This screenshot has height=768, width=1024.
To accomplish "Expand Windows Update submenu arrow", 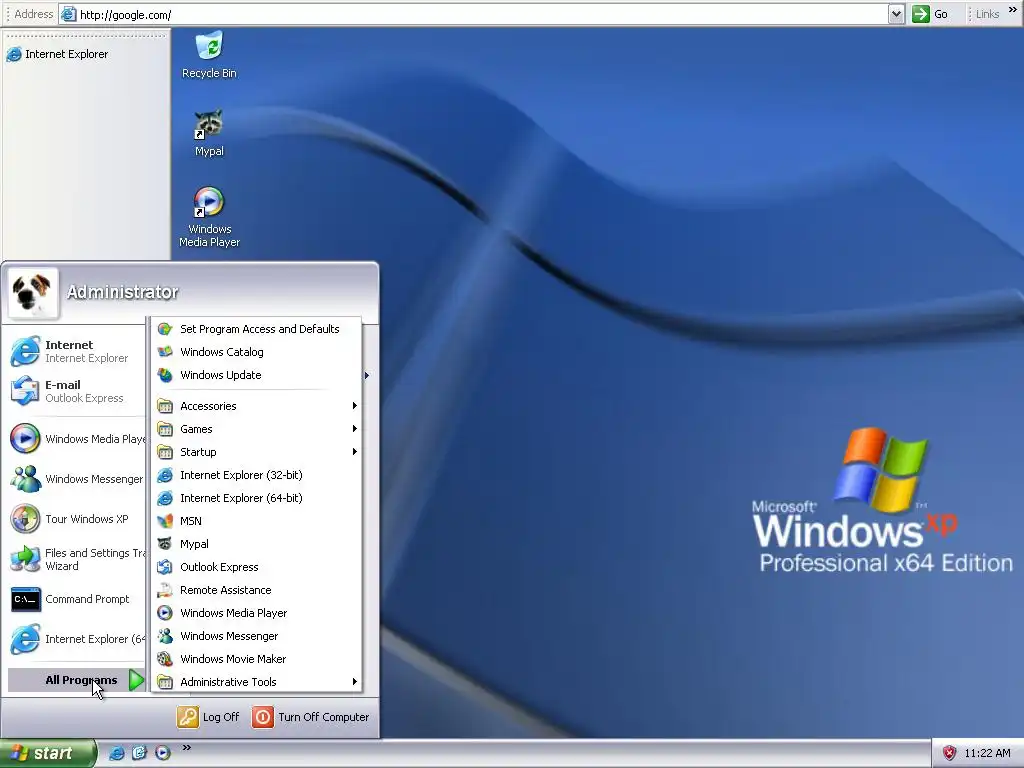I will click(x=367, y=375).
